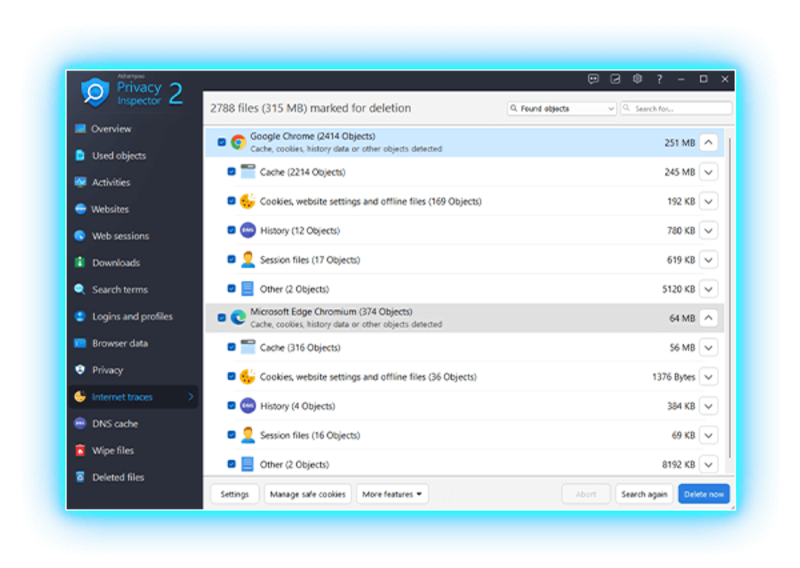Open More features dropdown button
Screen dimensions: 800x568
point(392,494)
